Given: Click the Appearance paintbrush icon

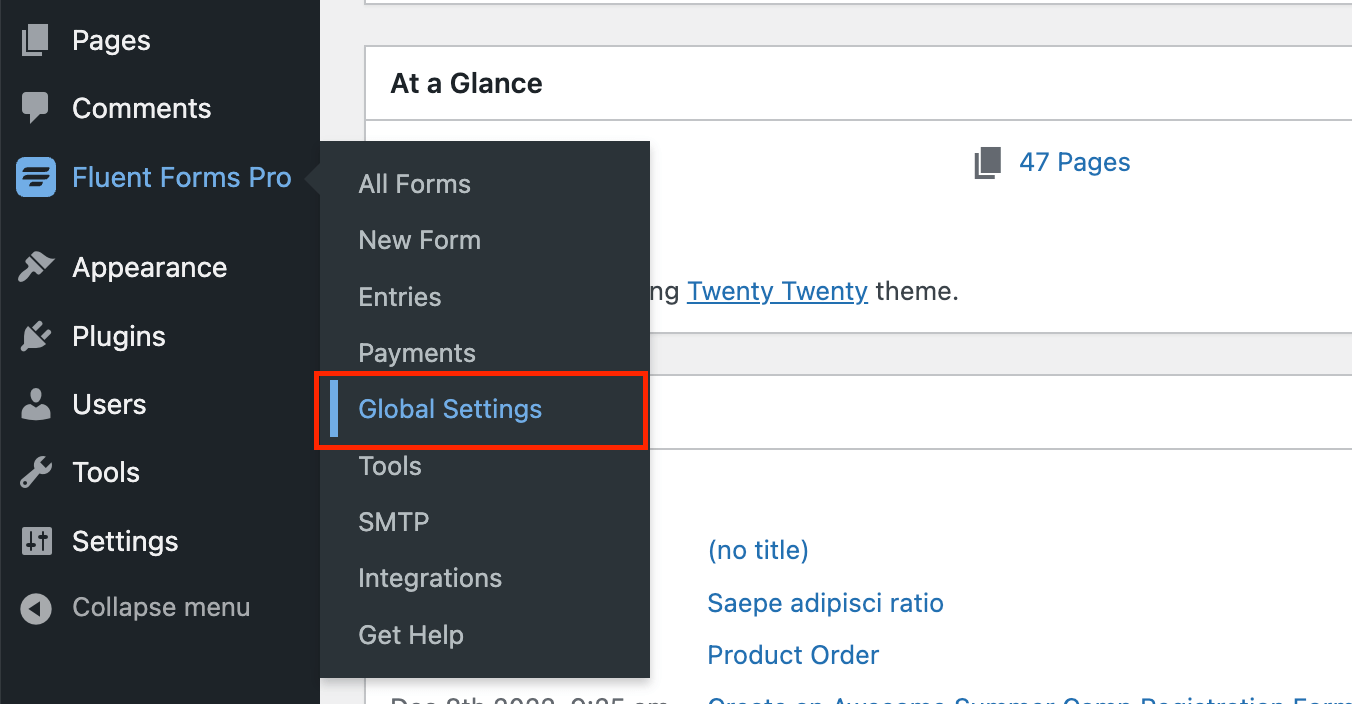Looking at the screenshot, I should pyautogui.click(x=36, y=268).
